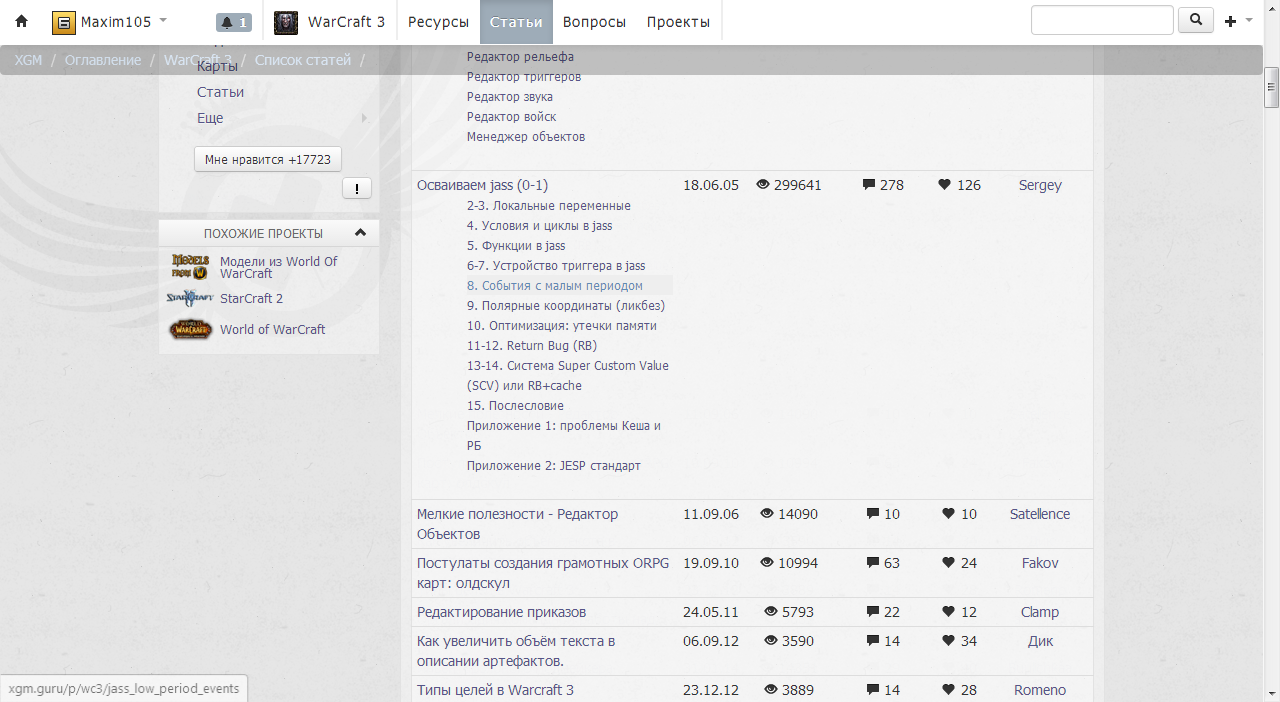Collapse the Похожие проекты panel
This screenshot has width=1280, height=702.
(x=361, y=233)
